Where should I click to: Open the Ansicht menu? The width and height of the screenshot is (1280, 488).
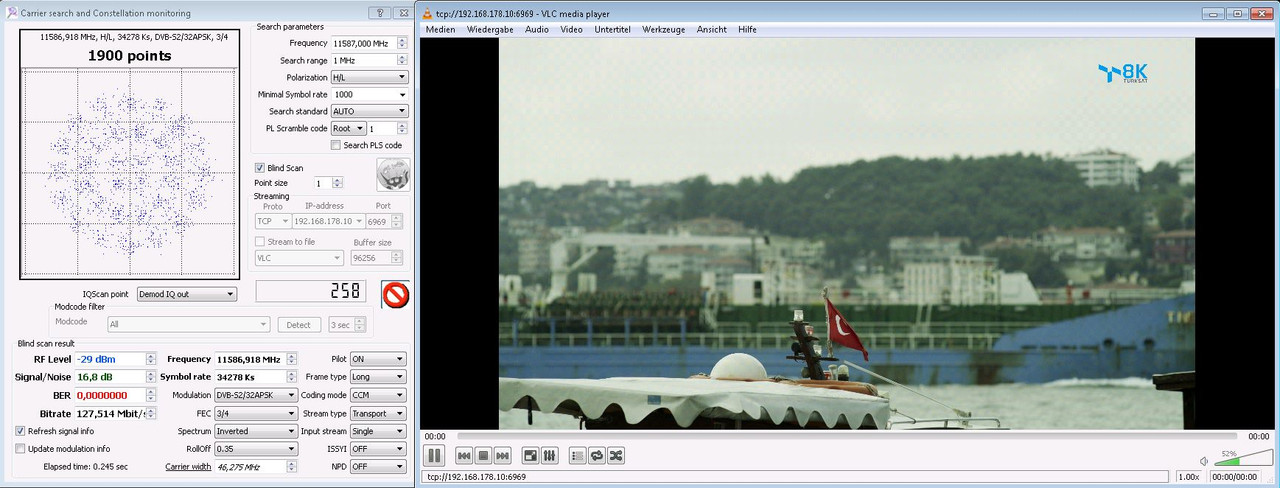click(x=712, y=30)
